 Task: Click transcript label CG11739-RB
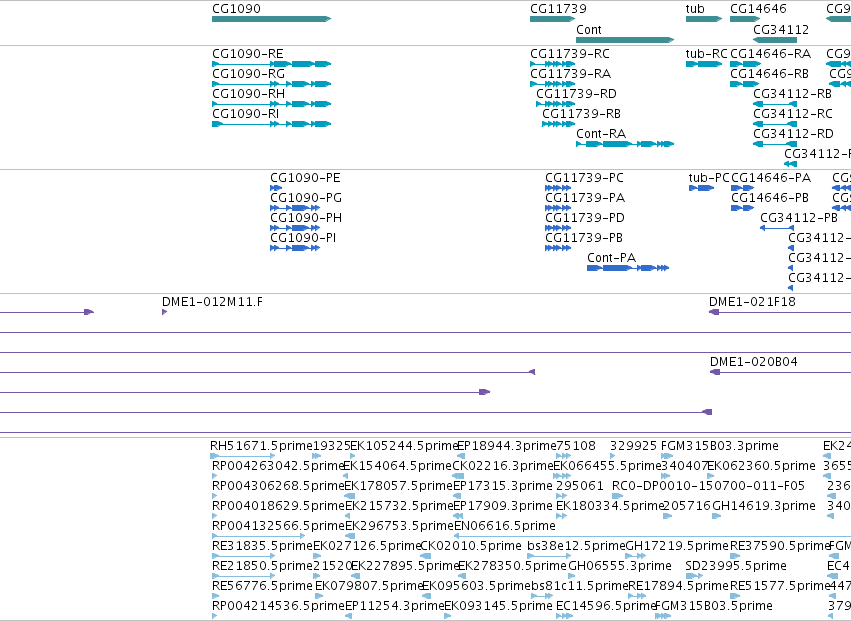click(x=581, y=114)
